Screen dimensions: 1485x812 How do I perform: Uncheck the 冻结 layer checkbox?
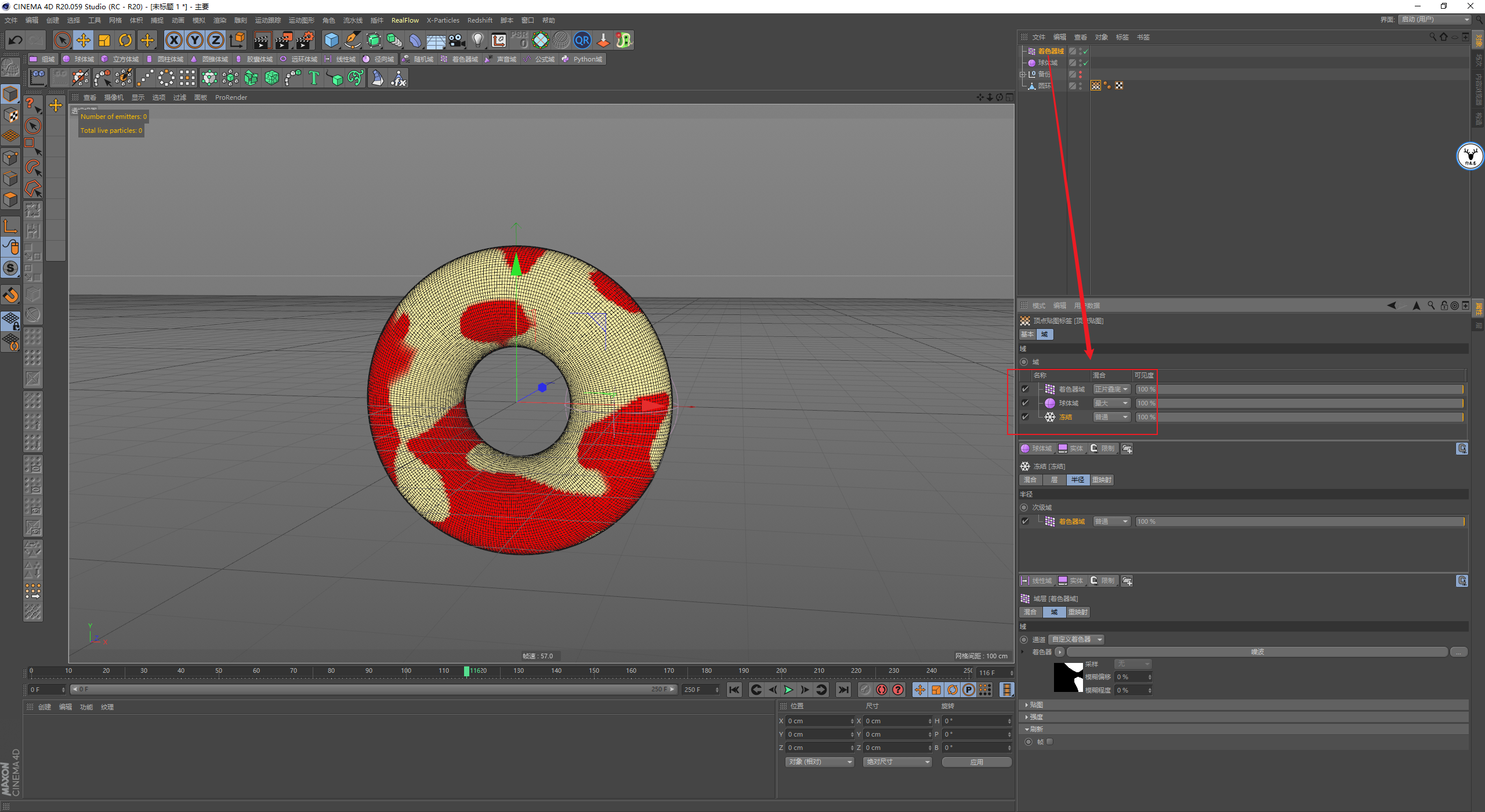(1025, 417)
